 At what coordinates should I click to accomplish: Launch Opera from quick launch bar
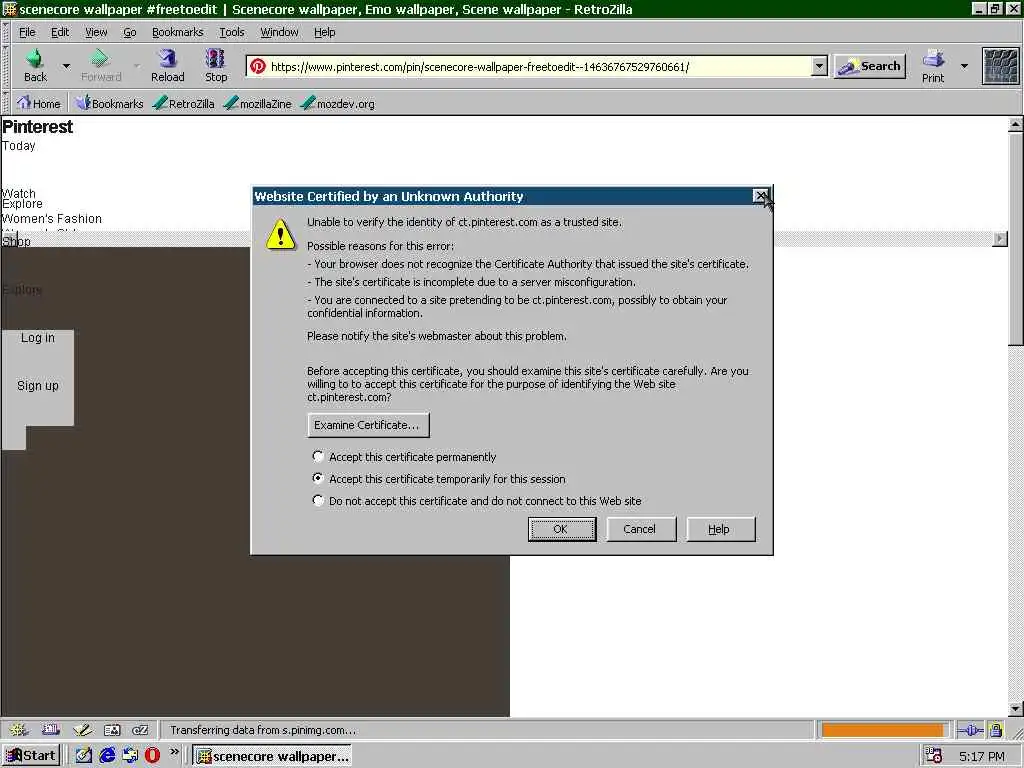[152, 756]
